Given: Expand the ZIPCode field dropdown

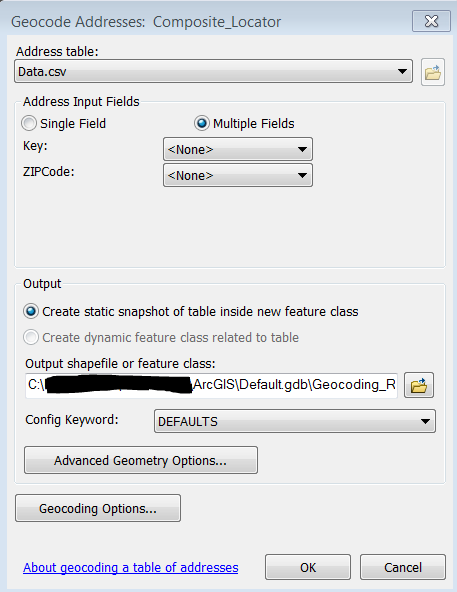Looking at the screenshot, I should coord(238,175).
